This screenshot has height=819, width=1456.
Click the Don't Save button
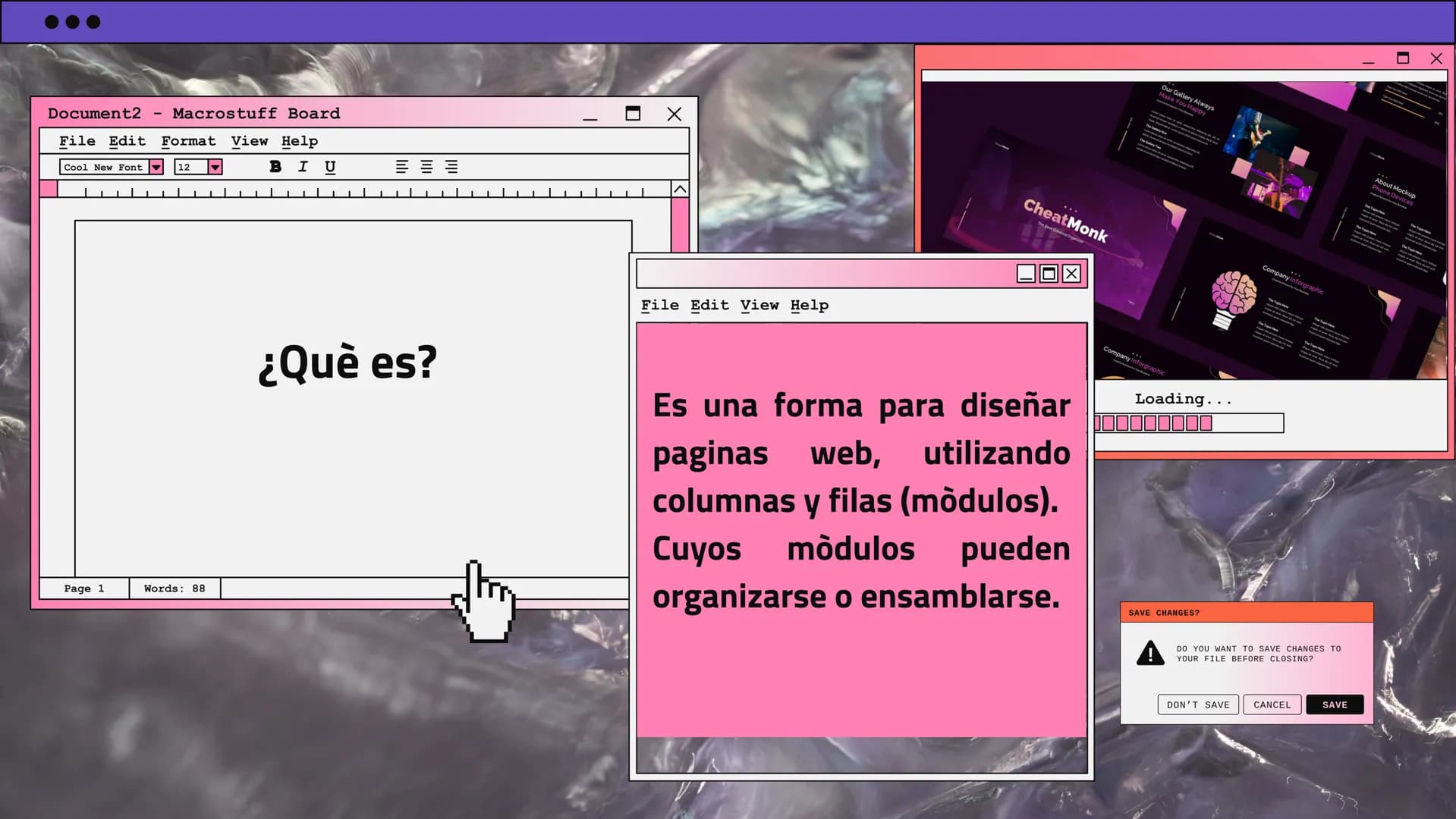click(1198, 704)
